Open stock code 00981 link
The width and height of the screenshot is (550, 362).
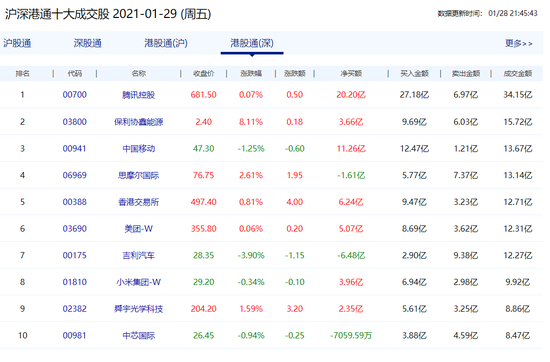click(x=75, y=336)
